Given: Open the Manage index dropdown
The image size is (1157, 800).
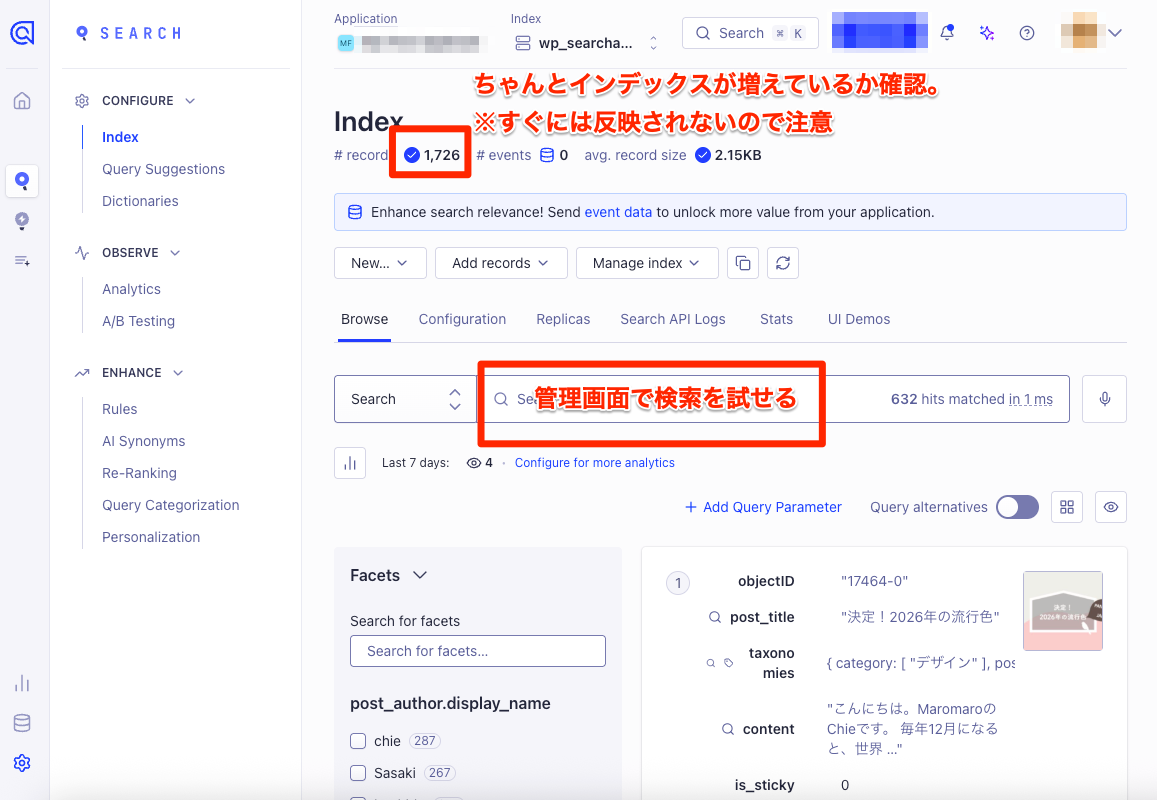Looking at the screenshot, I should 647,263.
